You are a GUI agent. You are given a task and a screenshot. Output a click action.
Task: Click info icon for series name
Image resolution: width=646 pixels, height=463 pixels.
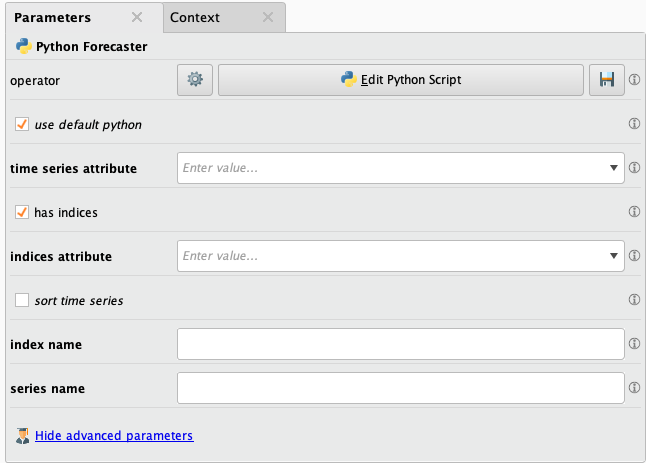coord(634,388)
